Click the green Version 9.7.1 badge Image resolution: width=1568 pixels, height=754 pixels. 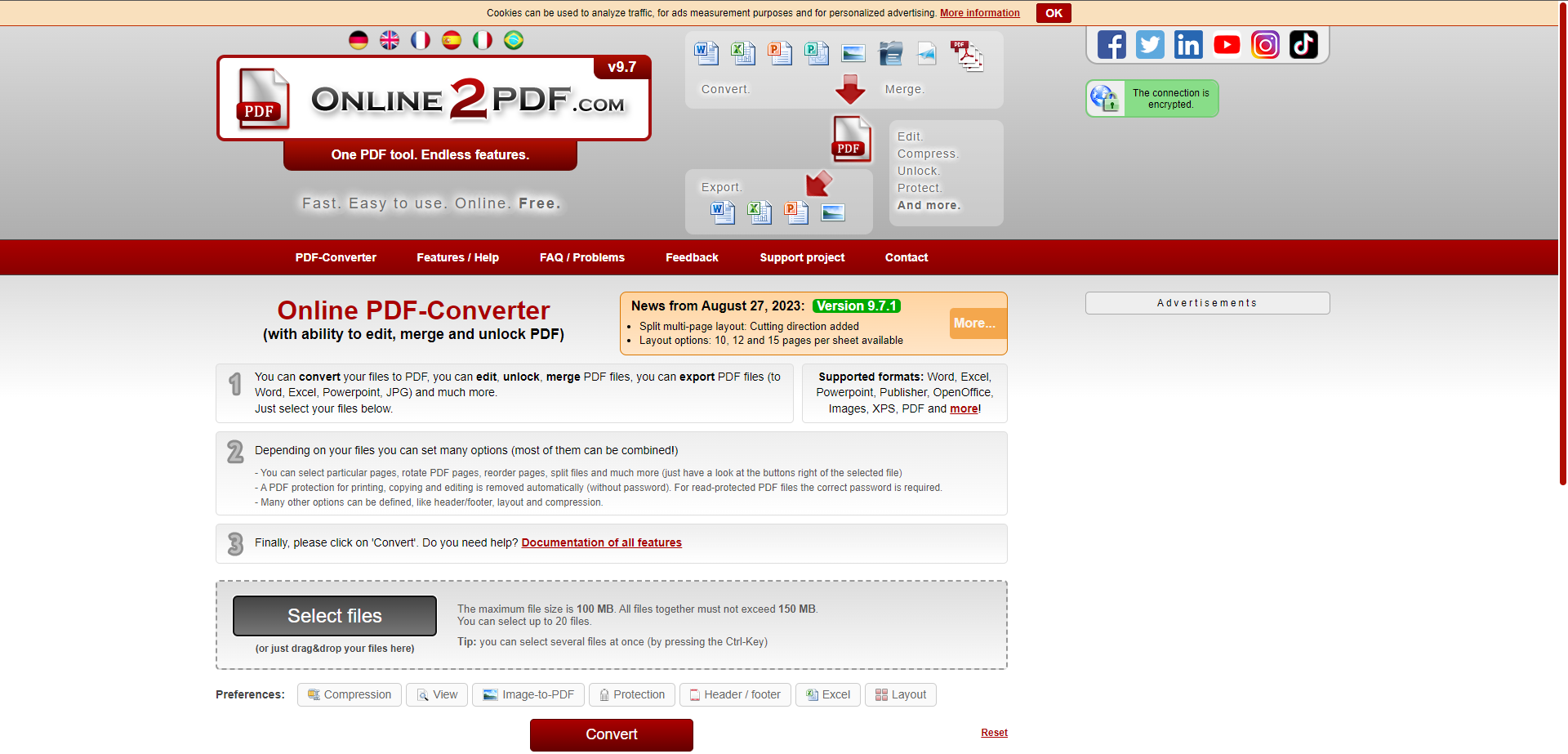[x=857, y=306]
